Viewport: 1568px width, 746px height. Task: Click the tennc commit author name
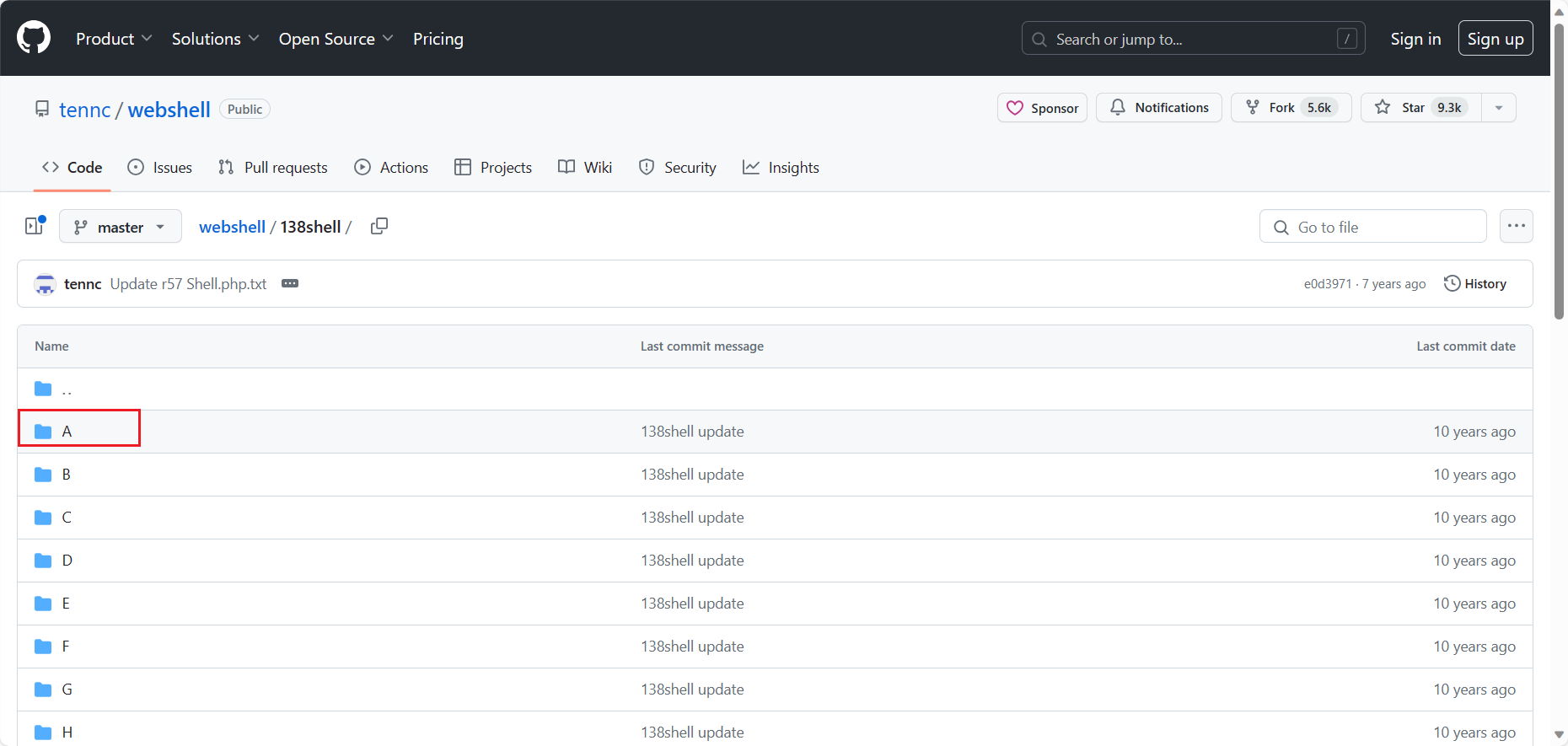click(83, 284)
